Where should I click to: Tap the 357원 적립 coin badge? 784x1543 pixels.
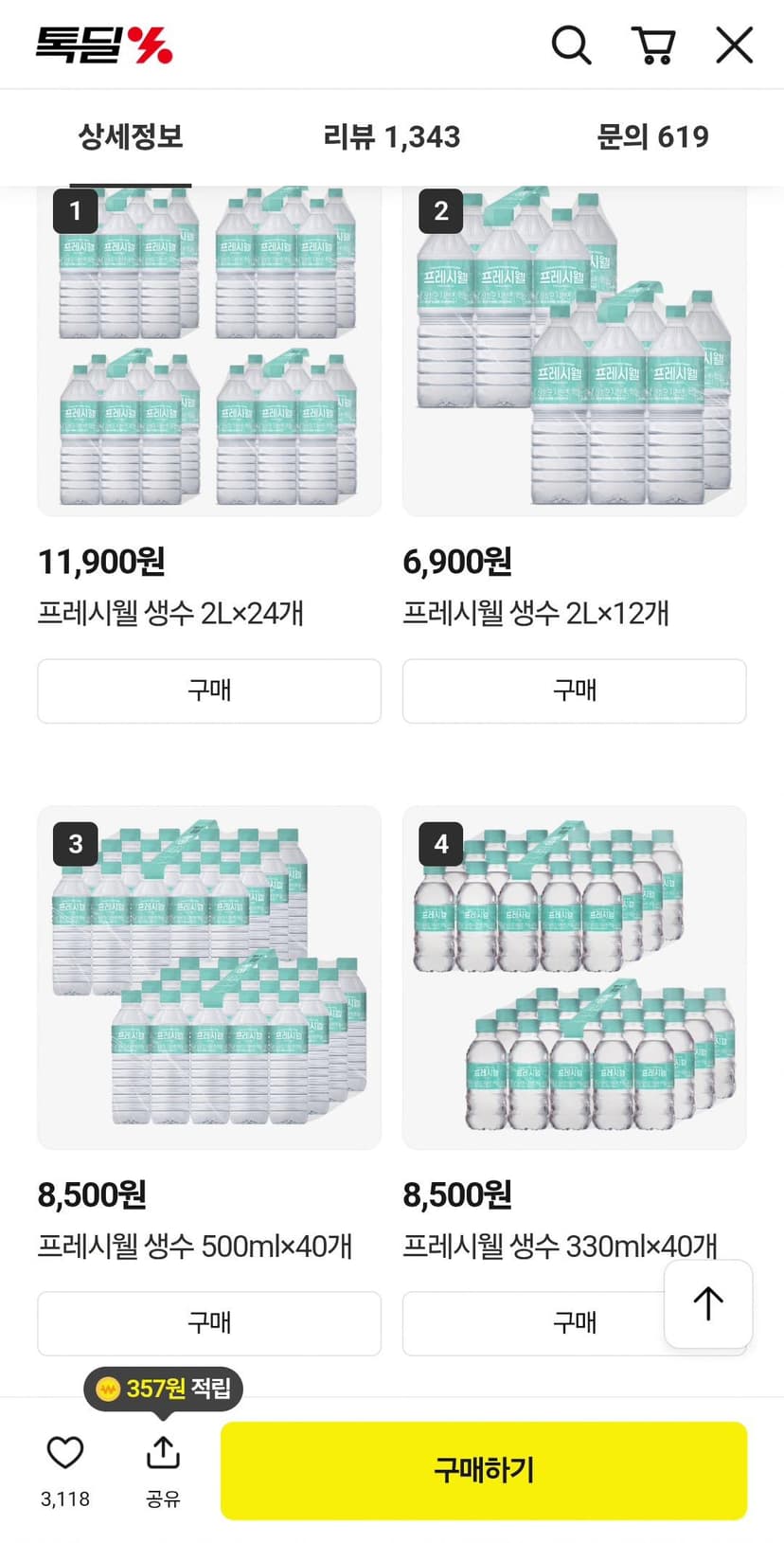163,1389
